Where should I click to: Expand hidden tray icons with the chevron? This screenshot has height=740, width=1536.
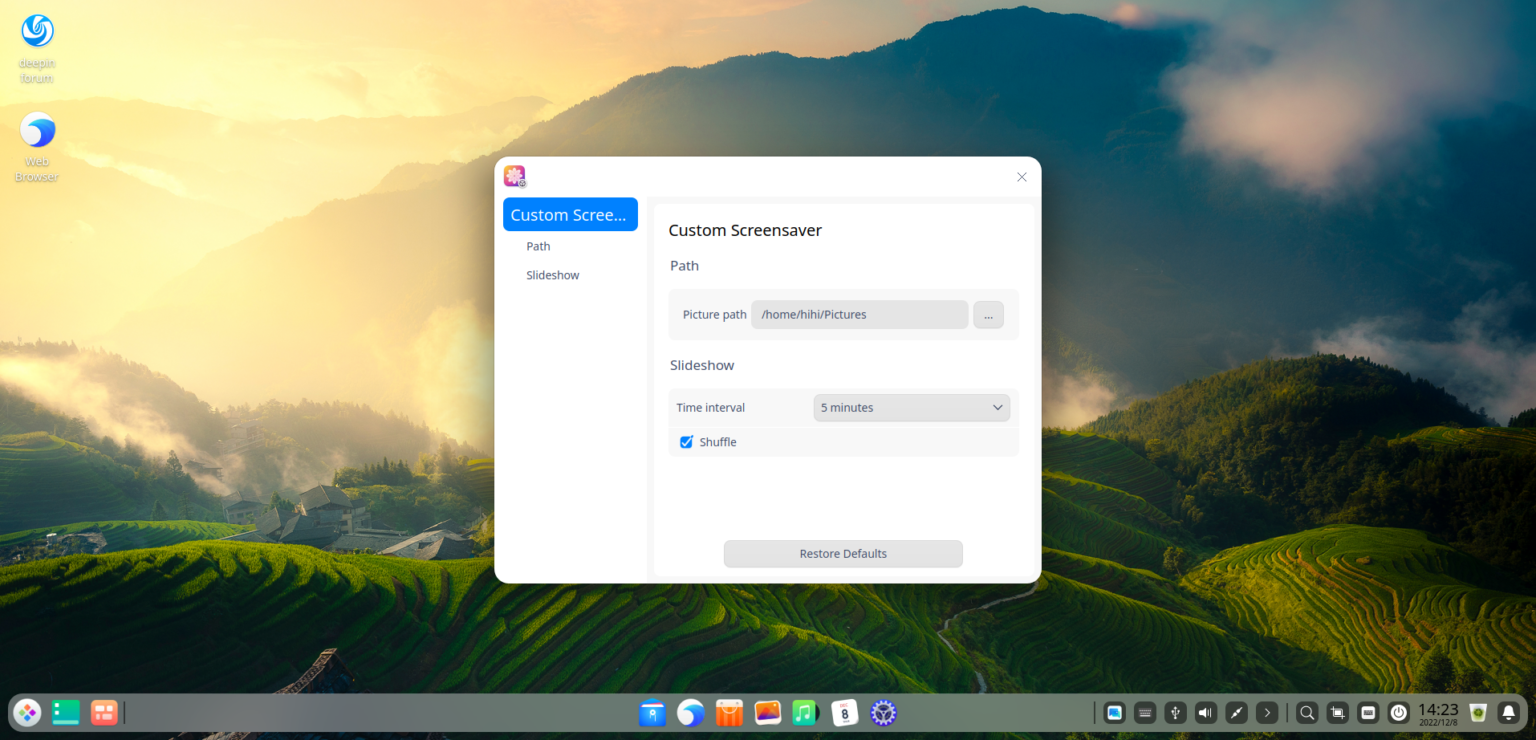1266,712
